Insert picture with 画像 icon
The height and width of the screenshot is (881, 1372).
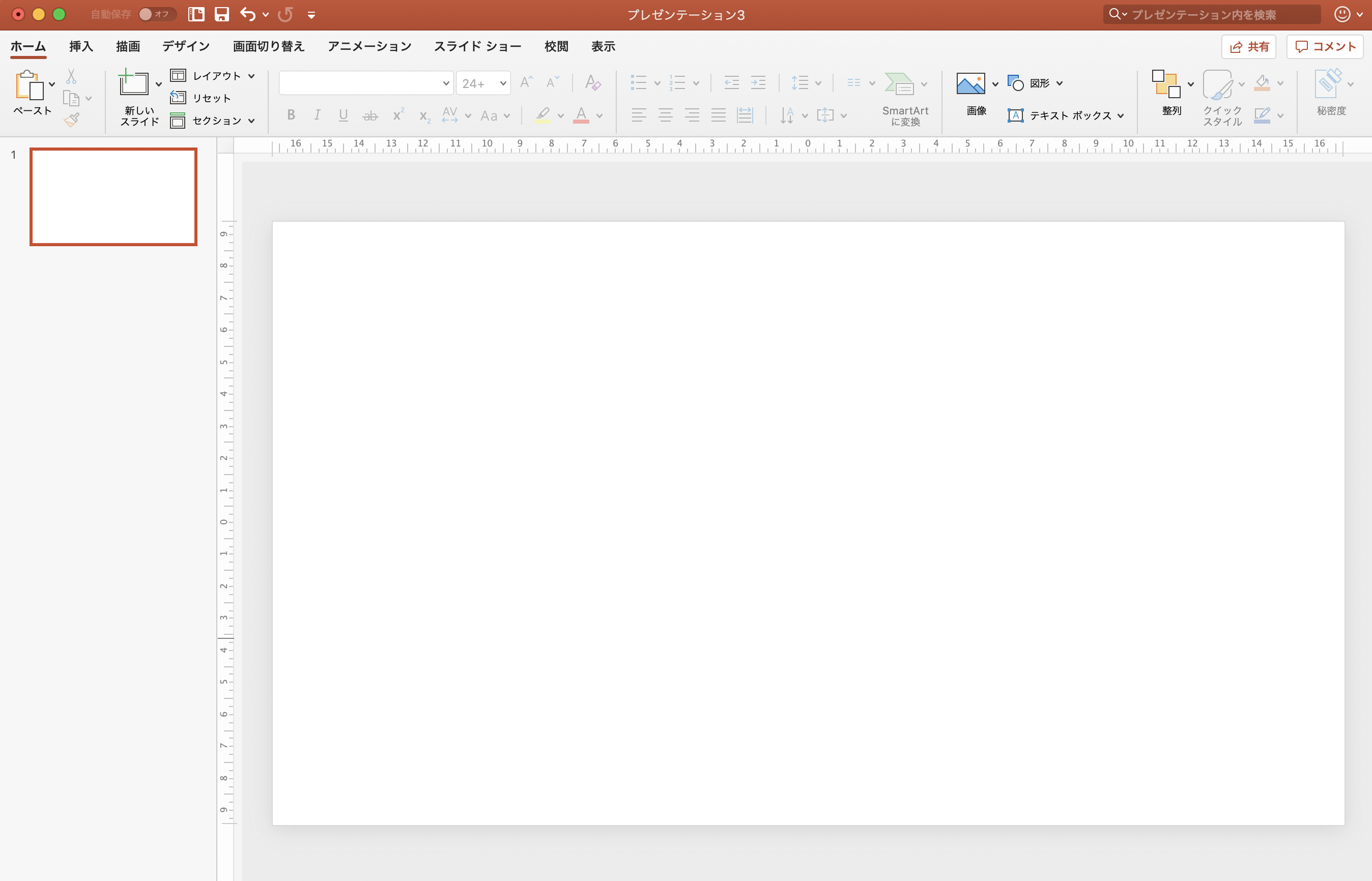[x=971, y=83]
